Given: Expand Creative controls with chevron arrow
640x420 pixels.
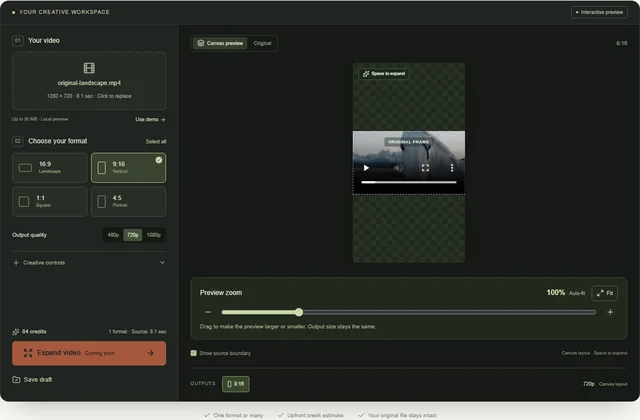Looking at the screenshot, I should [x=162, y=263].
